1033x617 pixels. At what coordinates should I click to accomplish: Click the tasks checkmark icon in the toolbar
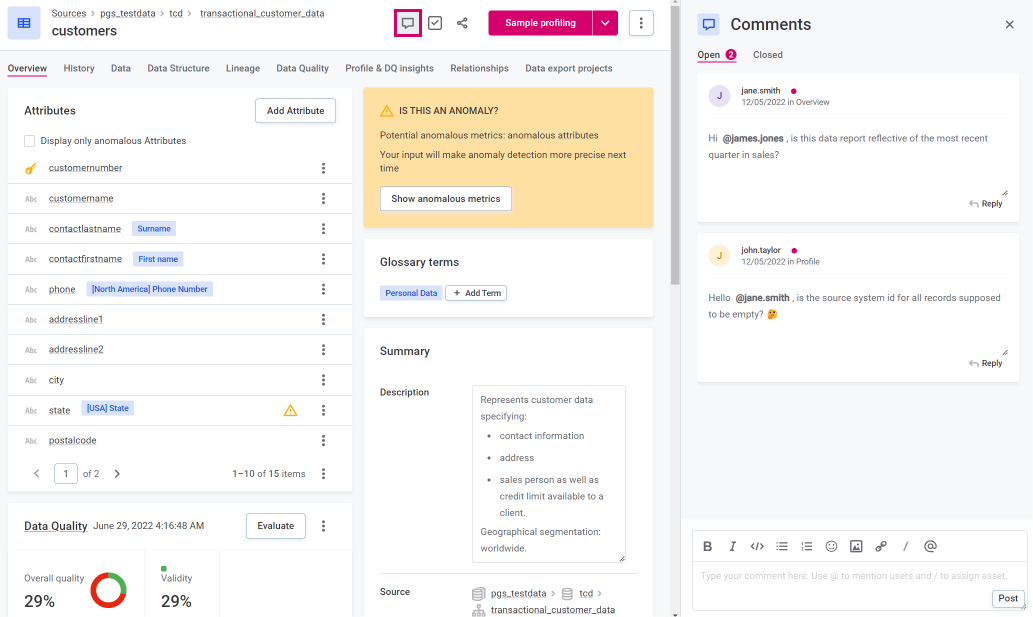click(x=435, y=22)
